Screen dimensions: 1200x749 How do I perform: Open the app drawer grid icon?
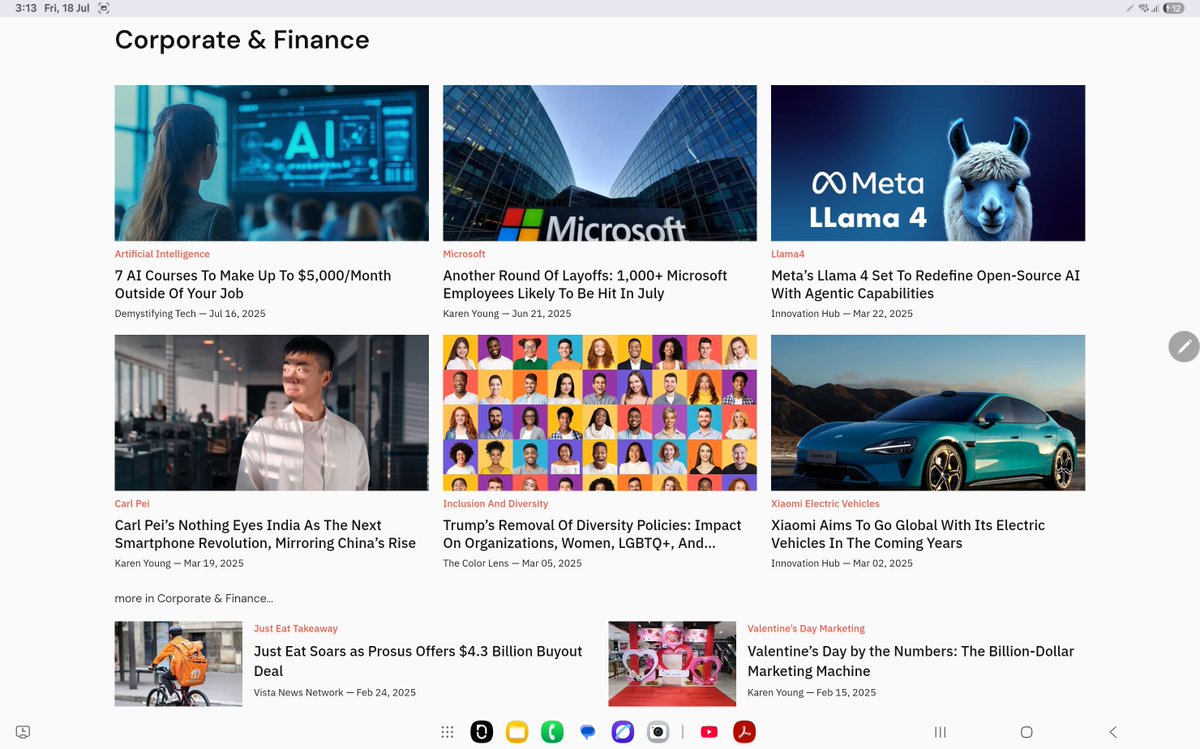tap(447, 732)
